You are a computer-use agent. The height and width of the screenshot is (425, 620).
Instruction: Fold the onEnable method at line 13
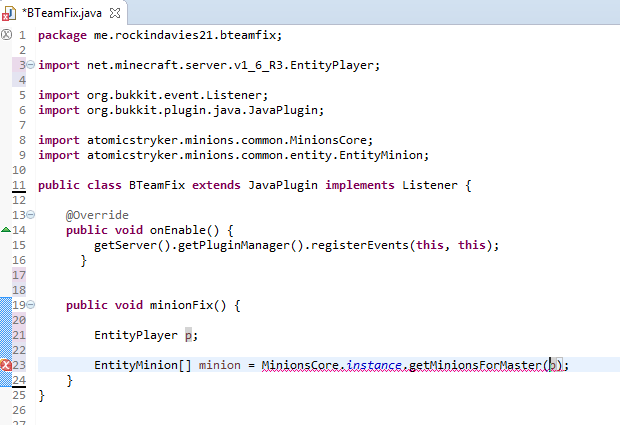(x=30, y=215)
